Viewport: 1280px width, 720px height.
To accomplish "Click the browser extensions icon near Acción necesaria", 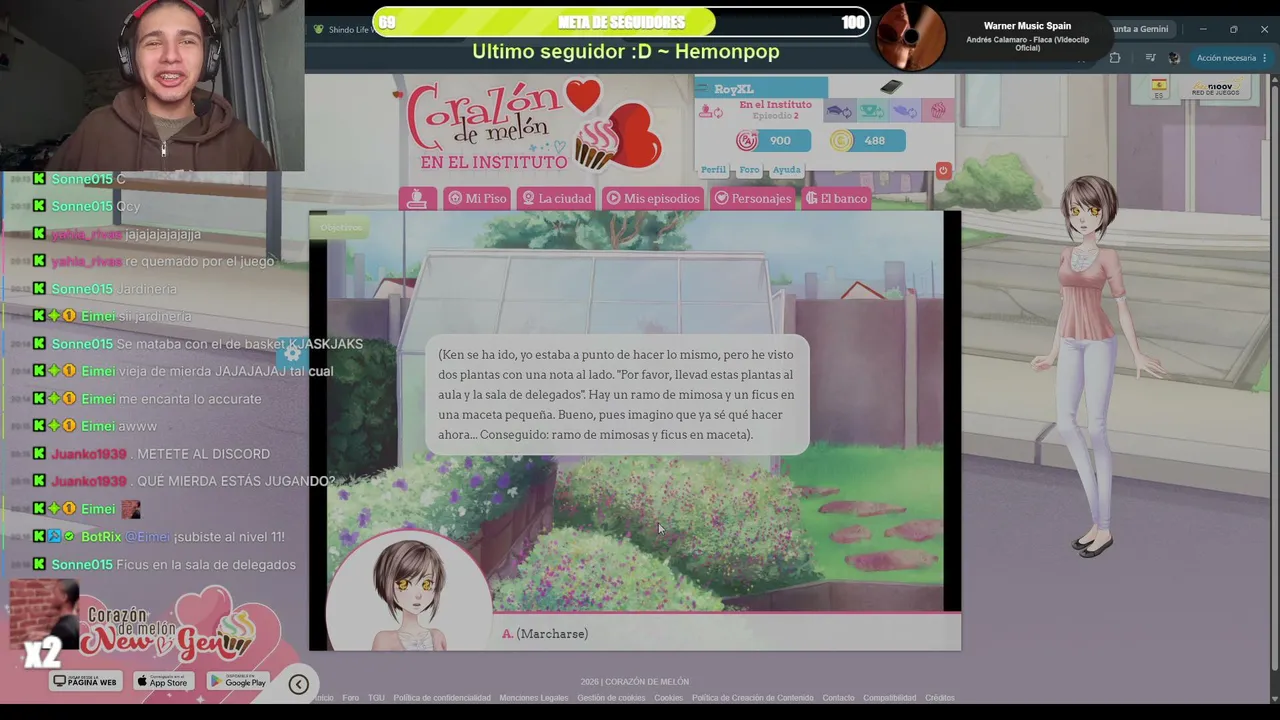I will (x=1115, y=58).
